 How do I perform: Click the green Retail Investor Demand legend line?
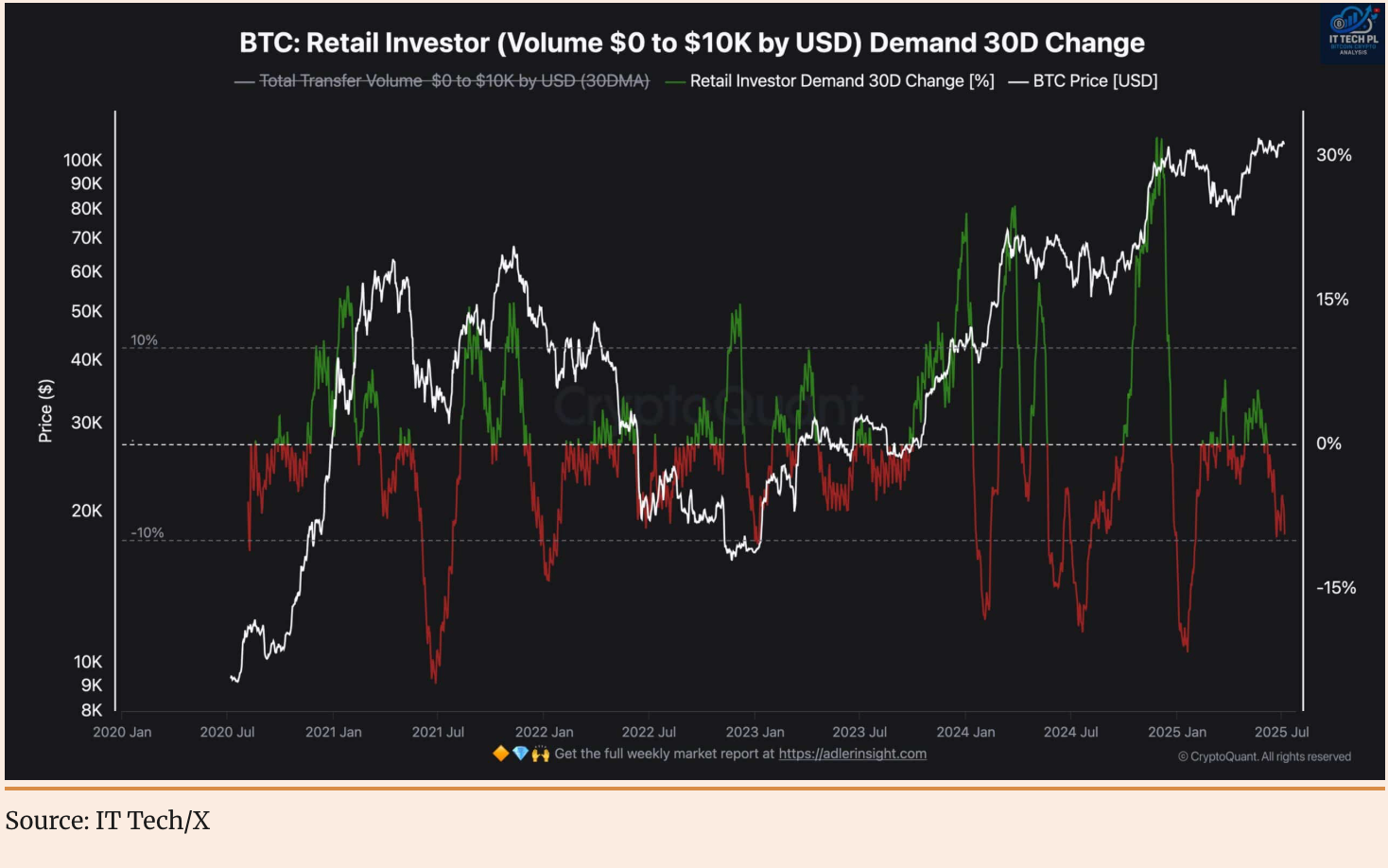point(675,81)
